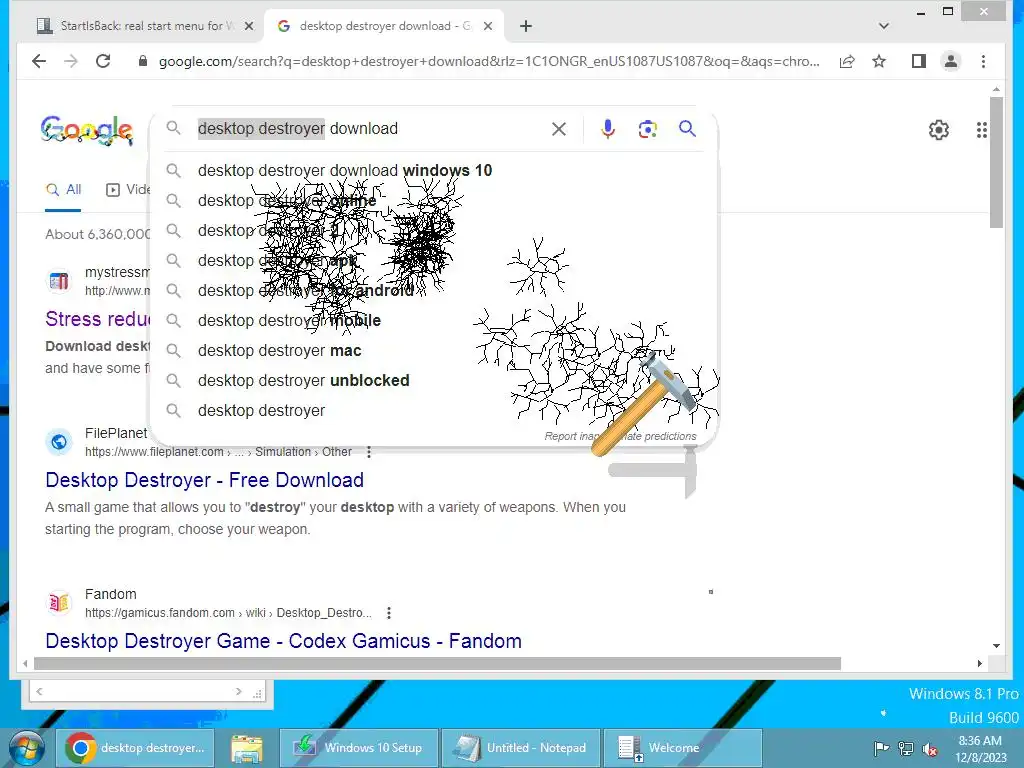Click the address bar URL
Viewport: 1024px width, 768px height.
pos(489,61)
